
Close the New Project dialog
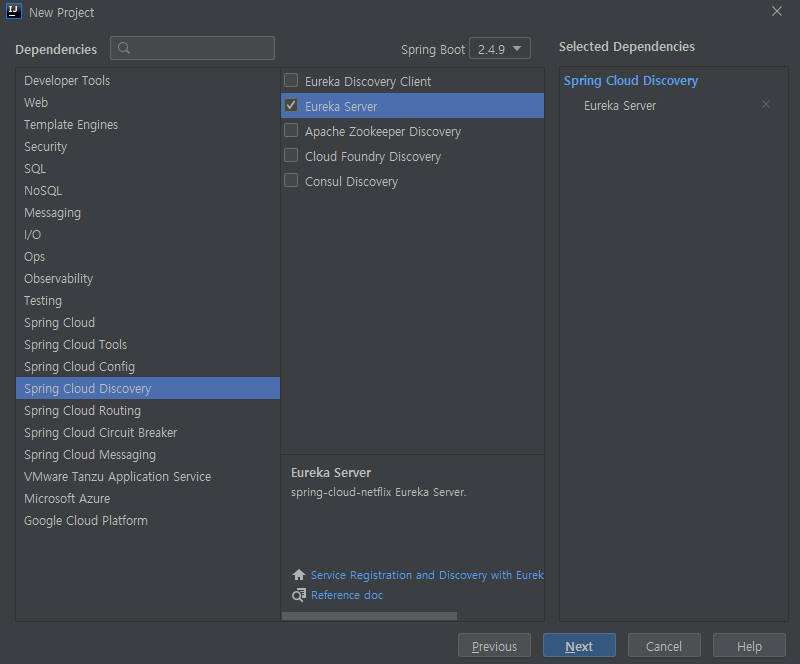tap(777, 11)
